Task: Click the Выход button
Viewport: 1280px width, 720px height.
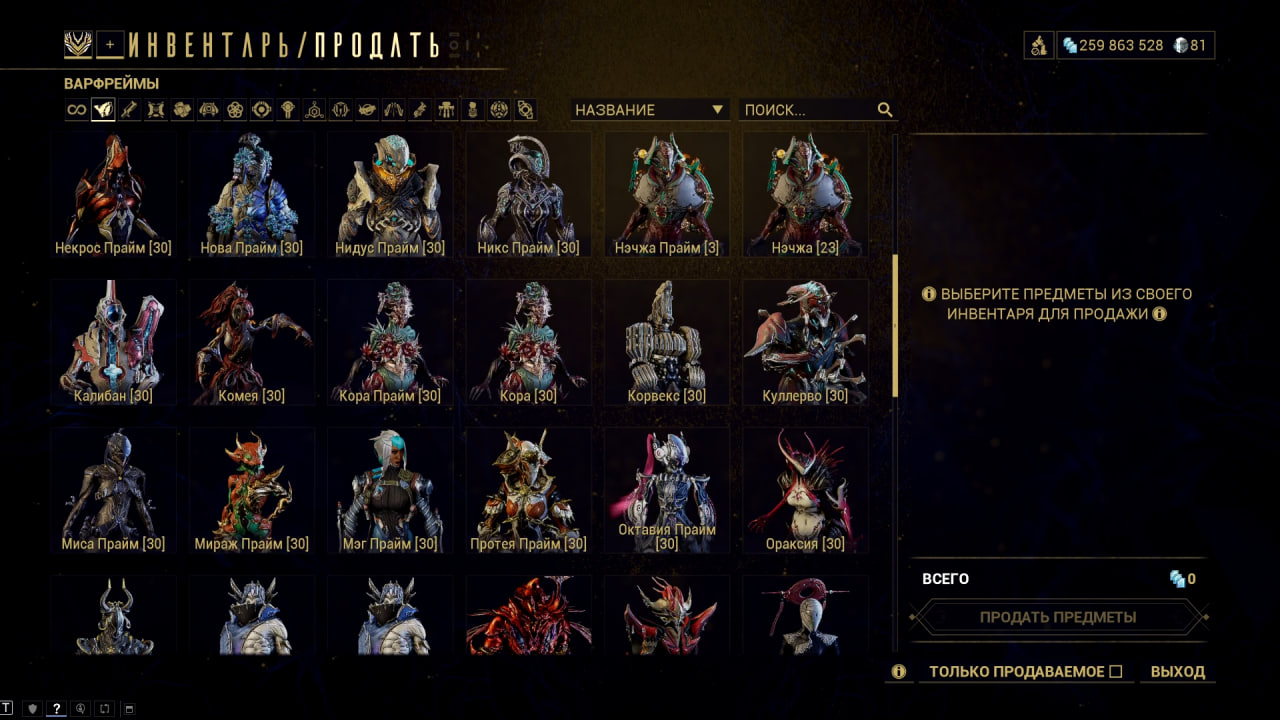Action: (x=1178, y=672)
